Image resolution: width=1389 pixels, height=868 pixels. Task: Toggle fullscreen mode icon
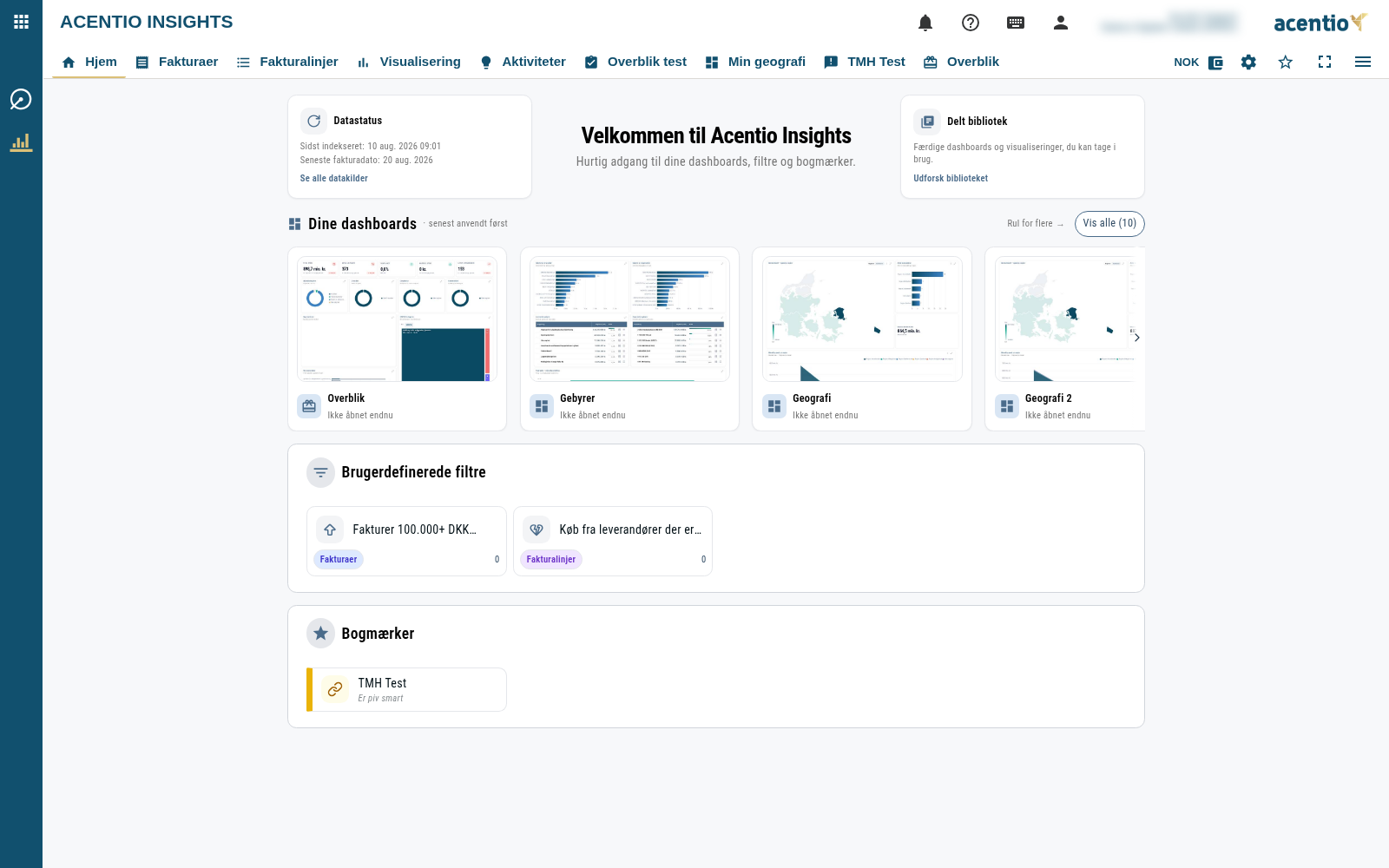tap(1325, 62)
